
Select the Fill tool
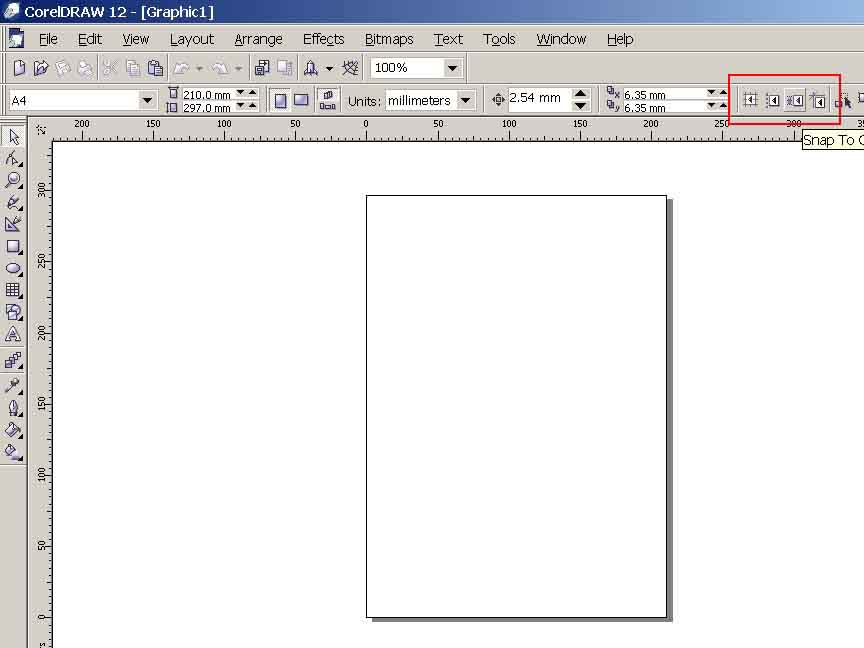(x=13, y=430)
